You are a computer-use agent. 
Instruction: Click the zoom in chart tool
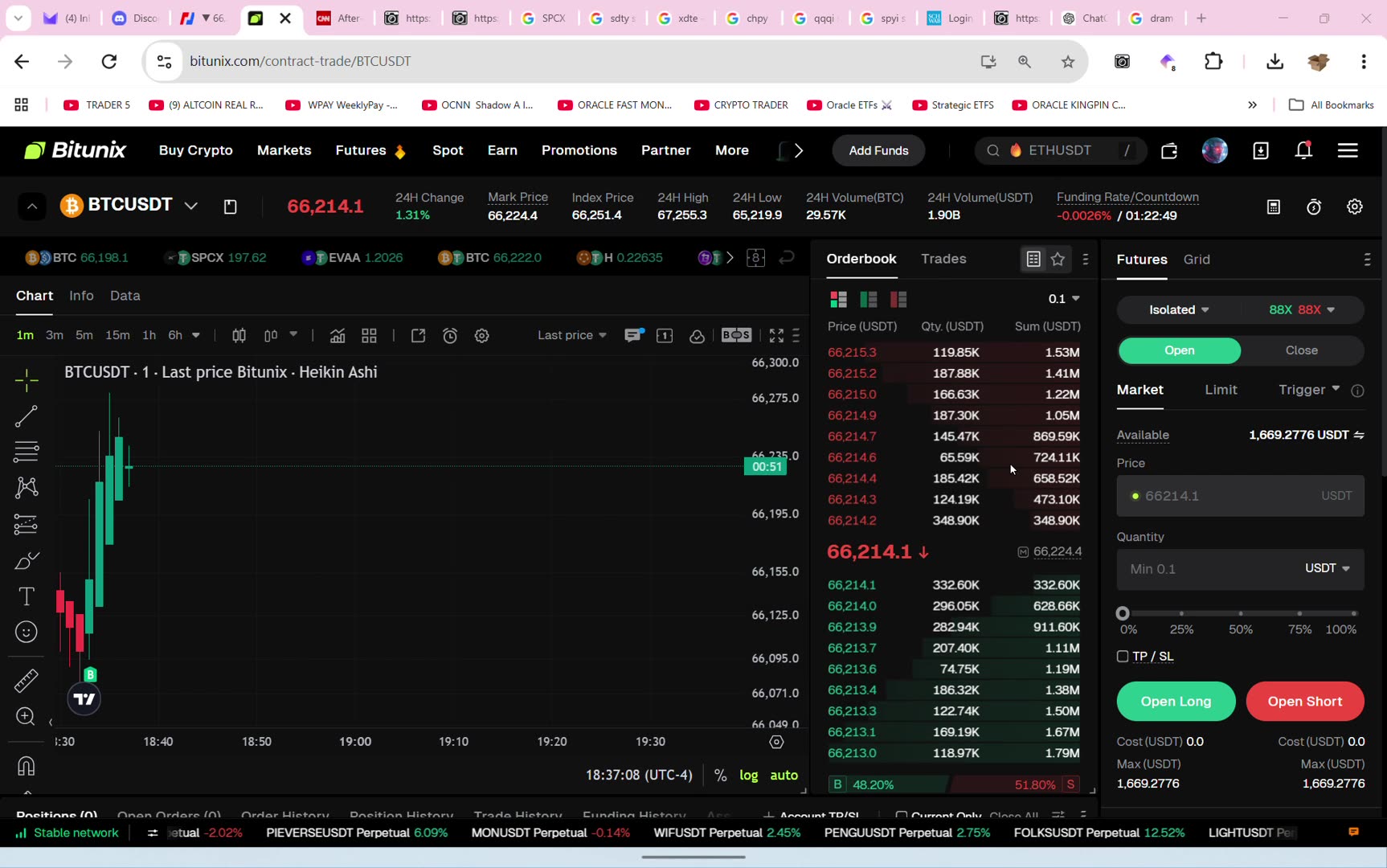click(27, 716)
